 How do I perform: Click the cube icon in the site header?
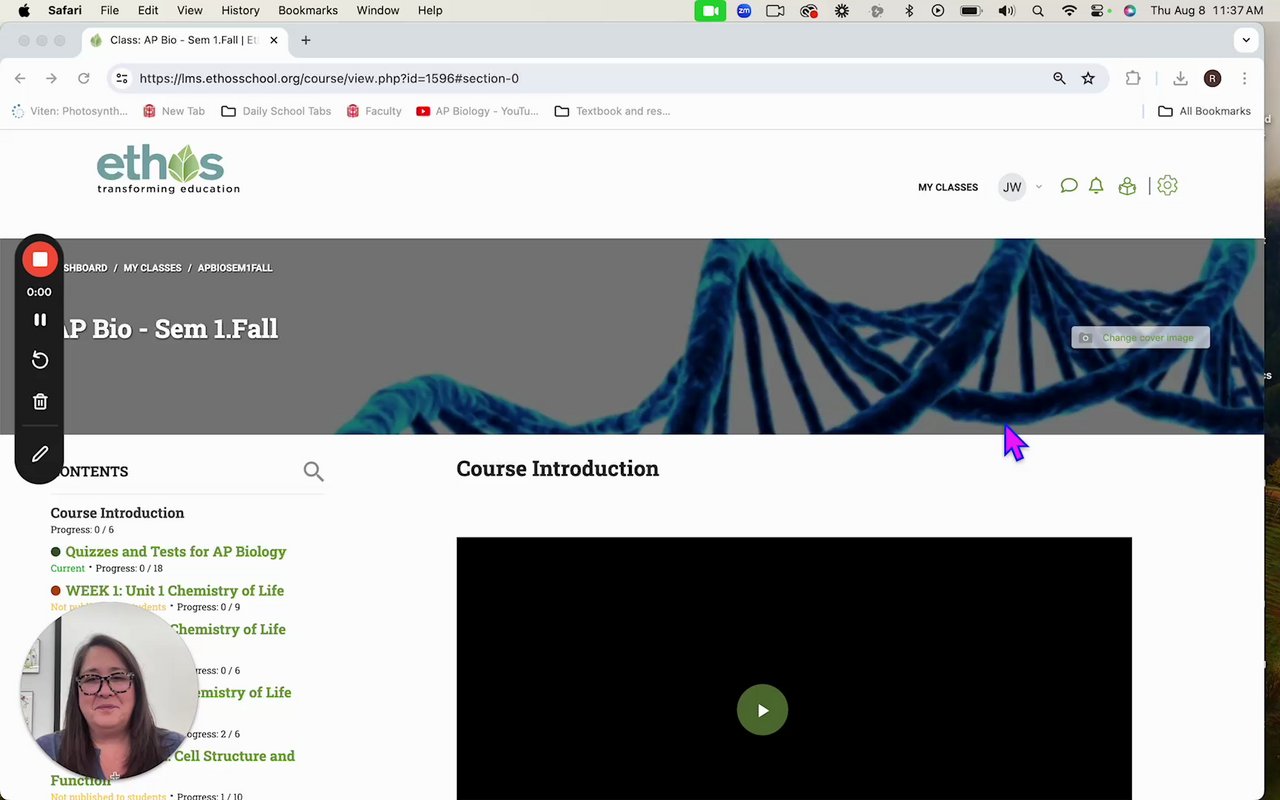pyautogui.click(x=1127, y=186)
